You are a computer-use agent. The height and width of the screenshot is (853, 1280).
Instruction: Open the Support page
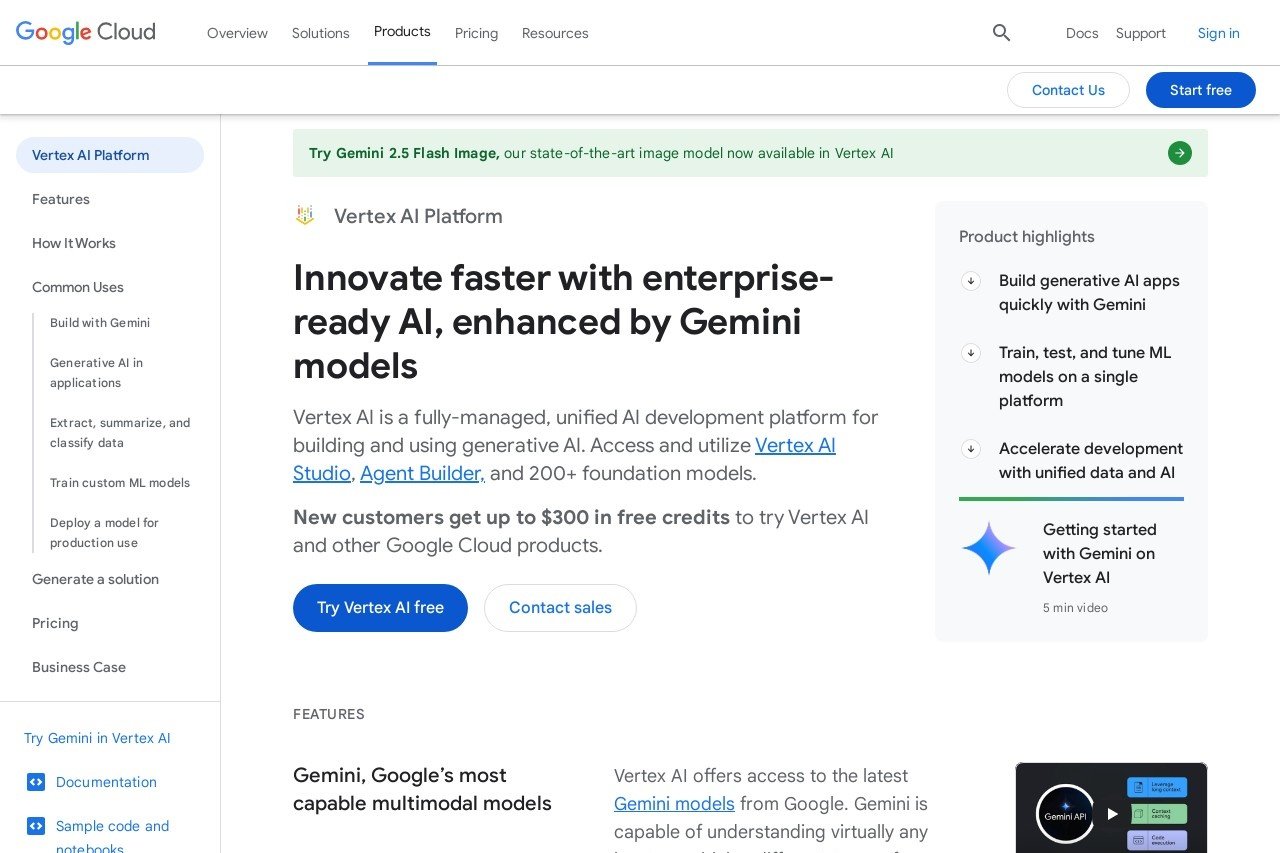tap(1141, 33)
